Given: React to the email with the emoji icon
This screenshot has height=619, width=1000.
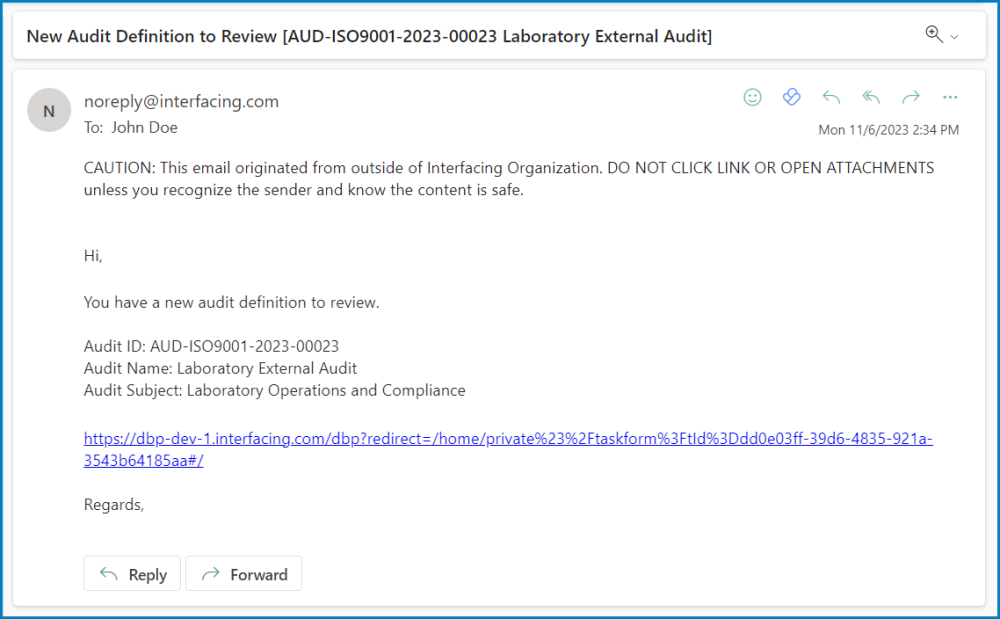Looking at the screenshot, I should [752, 97].
